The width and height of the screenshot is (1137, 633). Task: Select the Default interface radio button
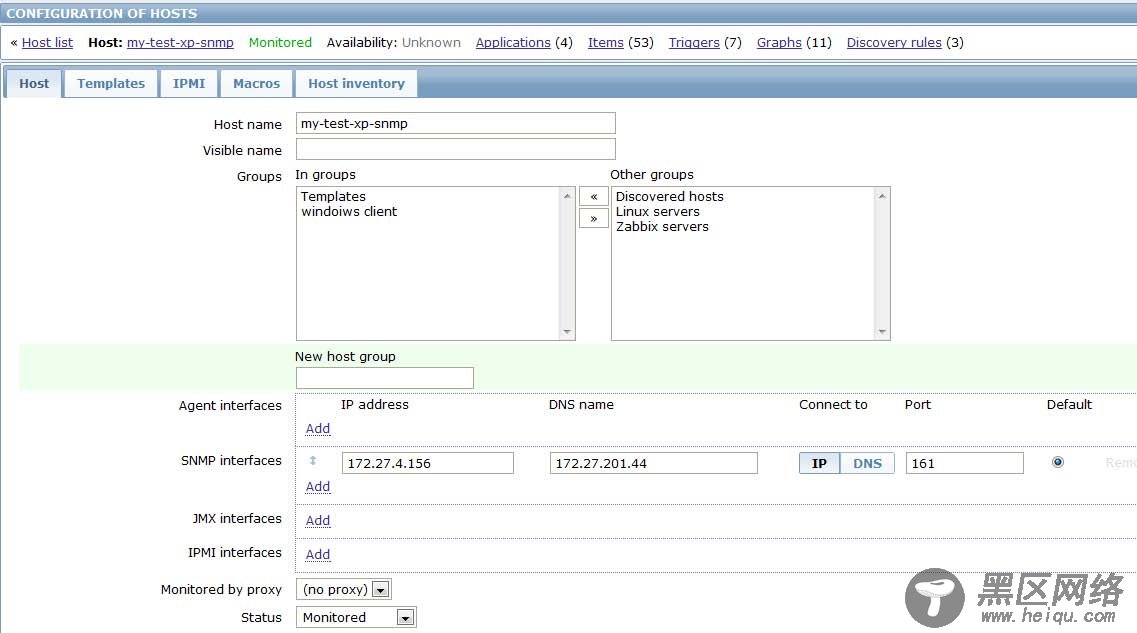coord(1057,462)
